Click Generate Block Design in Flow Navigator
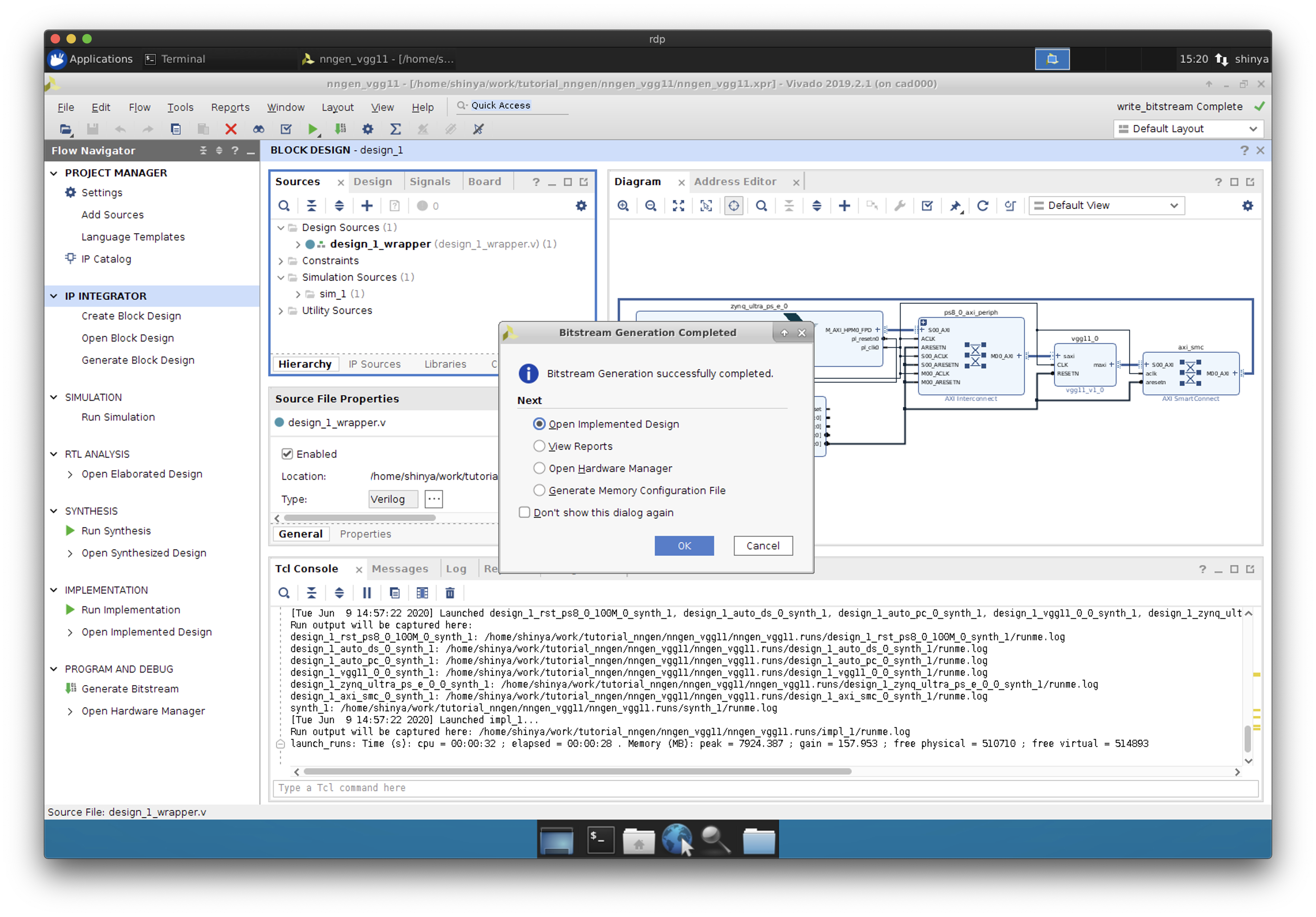The image size is (1316, 917). [138, 360]
